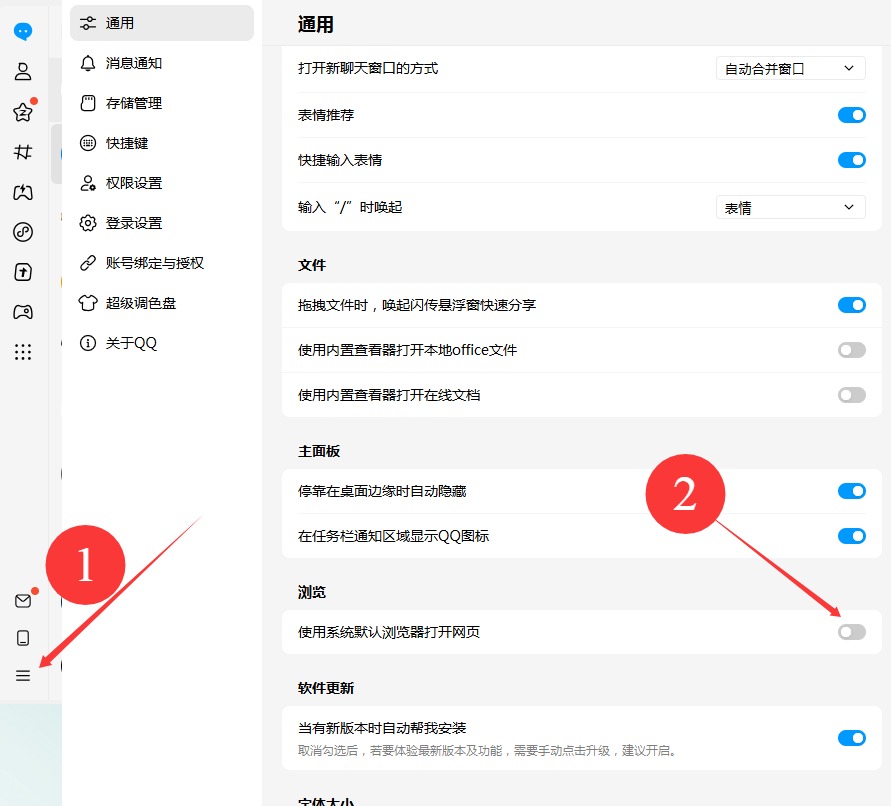891x806 pixels.
Task: Toggle off 当有新版本时自动帮我安装
Action: click(x=851, y=738)
